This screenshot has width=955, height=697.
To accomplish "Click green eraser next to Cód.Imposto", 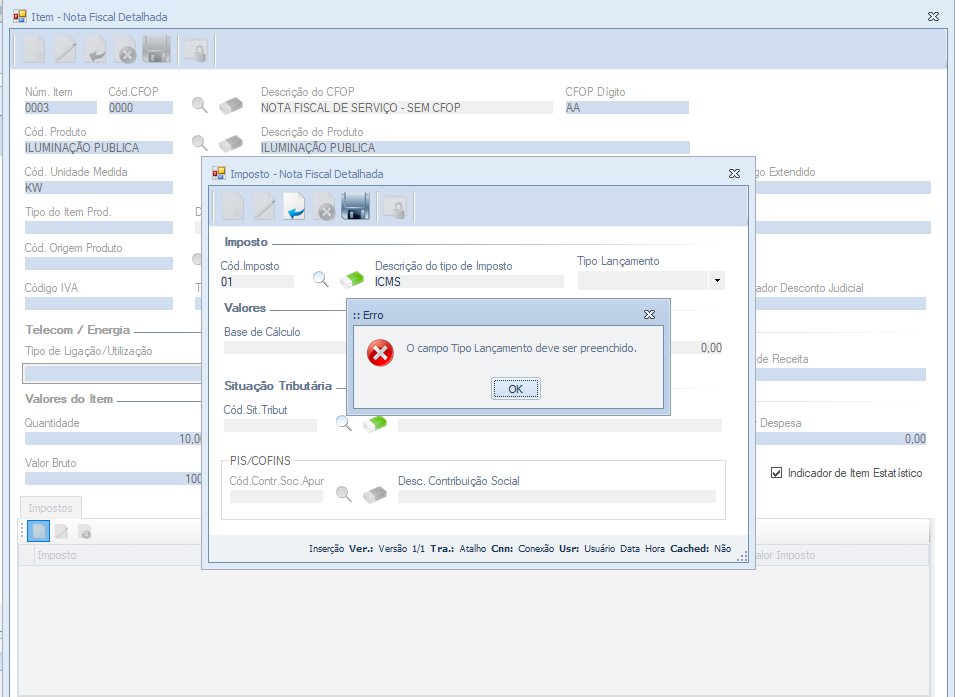I will pyautogui.click(x=352, y=280).
